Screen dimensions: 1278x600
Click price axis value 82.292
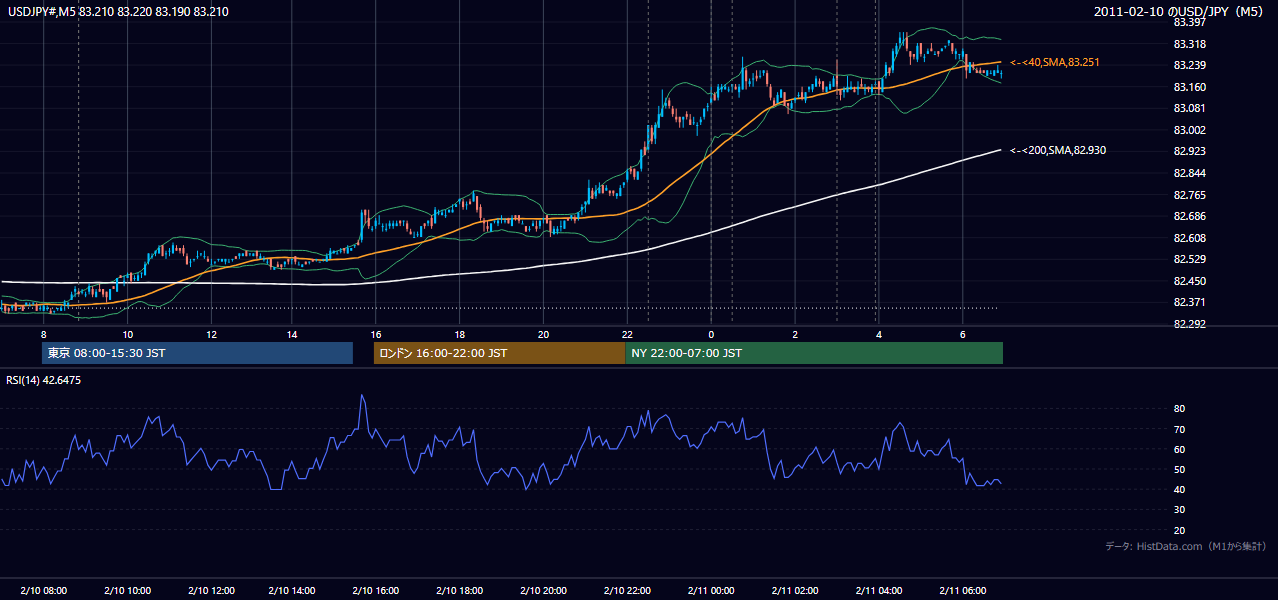click(1189, 324)
